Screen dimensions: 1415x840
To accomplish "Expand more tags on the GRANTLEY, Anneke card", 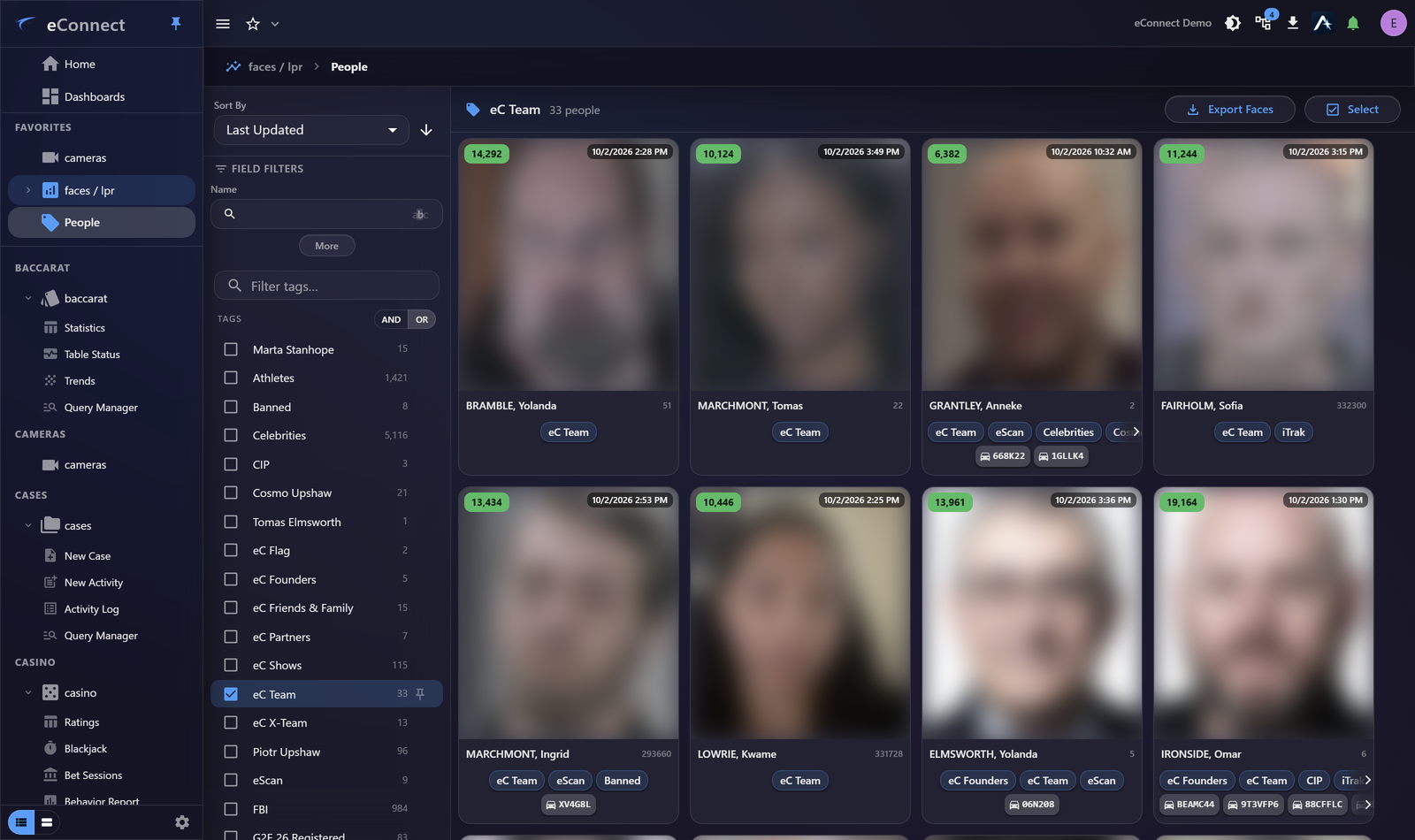I will pos(1136,432).
